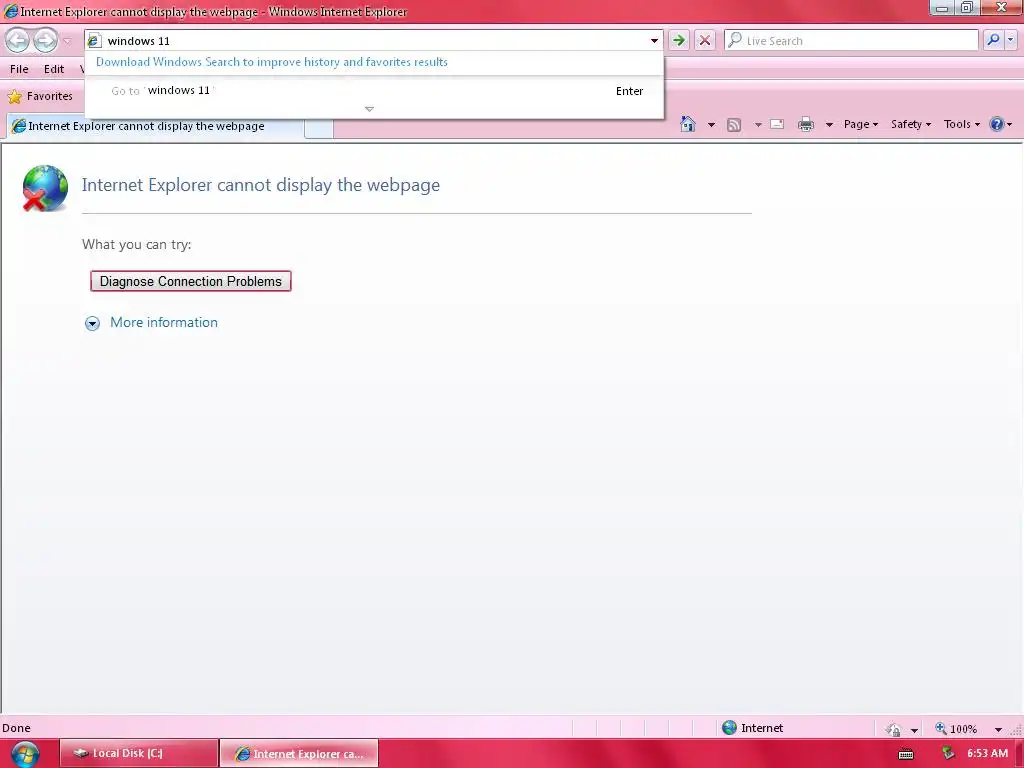This screenshot has width=1024, height=768.
Task: Click the Forward navigation arrow
Action: click(45, 40)
